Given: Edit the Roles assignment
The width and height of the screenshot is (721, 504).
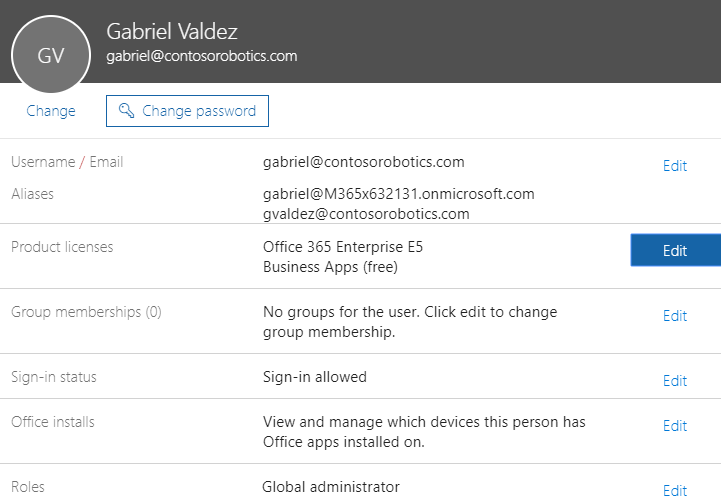Looking at the screenshot, I should tap(675, 490).
